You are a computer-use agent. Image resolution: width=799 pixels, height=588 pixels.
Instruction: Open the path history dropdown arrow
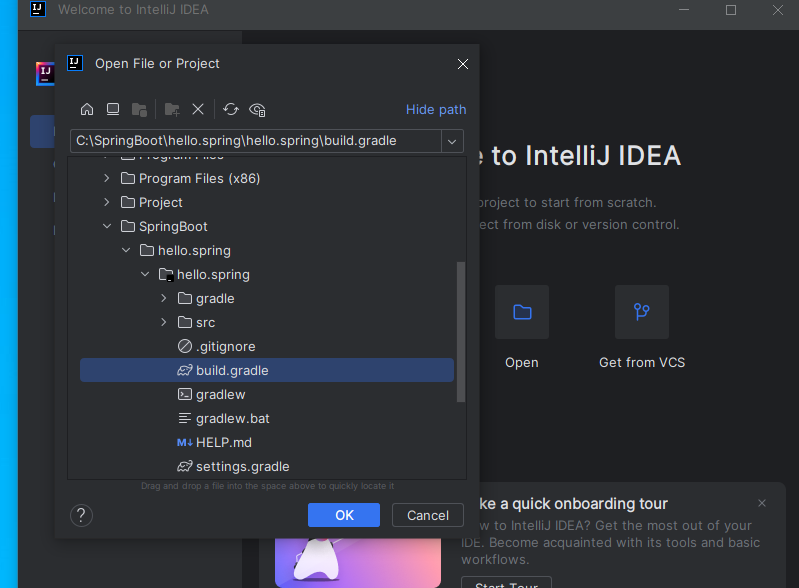coord(452,141)
